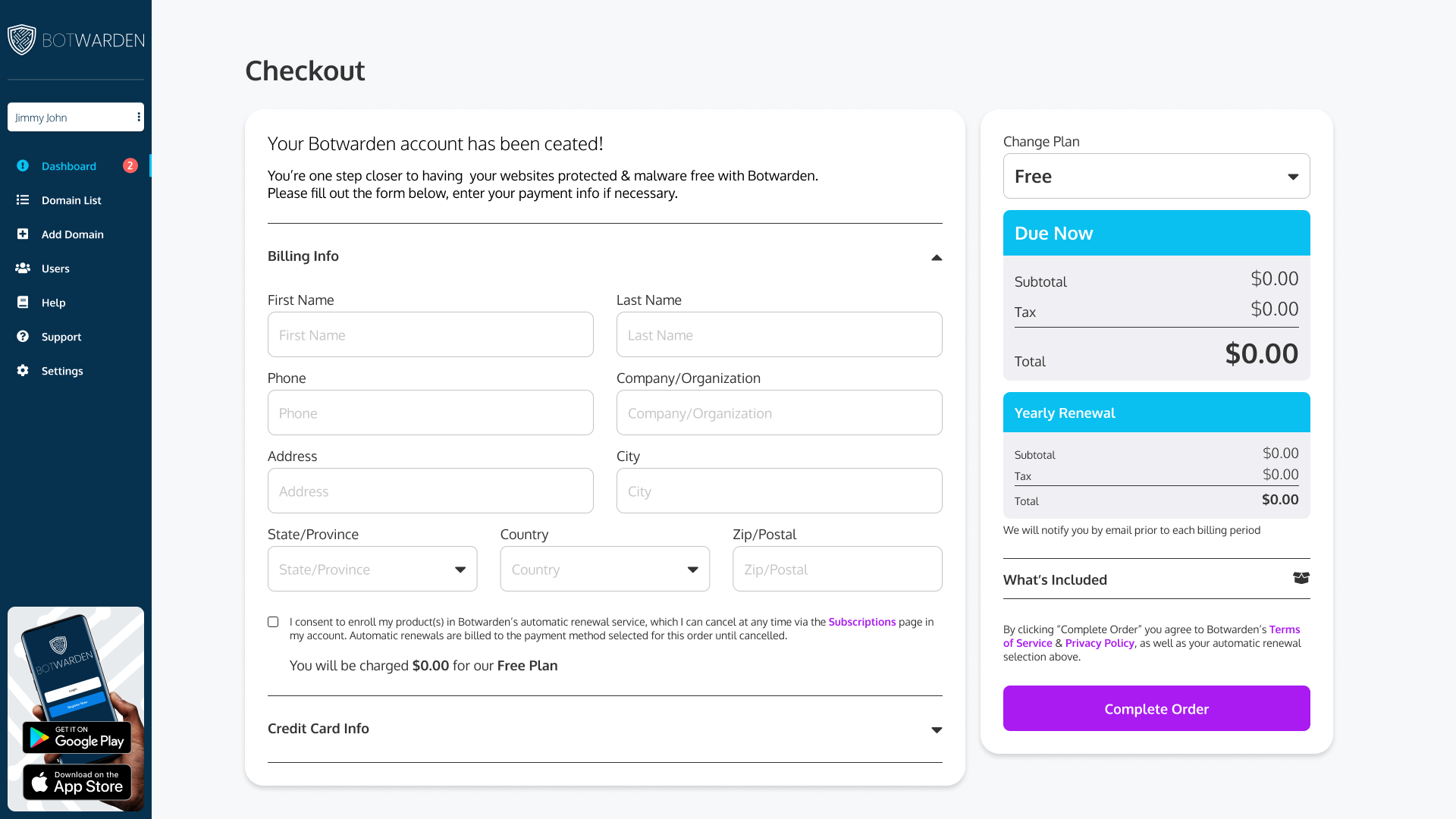Collapse the Billing Info section

pos(937,258)
